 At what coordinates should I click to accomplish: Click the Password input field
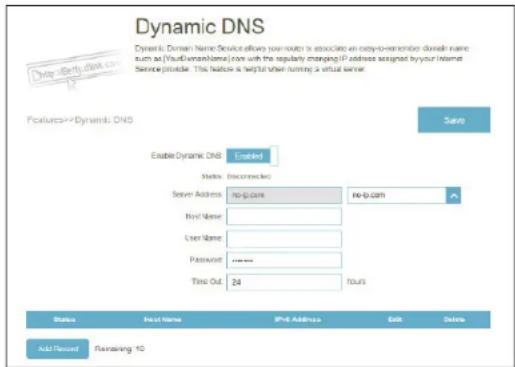point(284,260)
